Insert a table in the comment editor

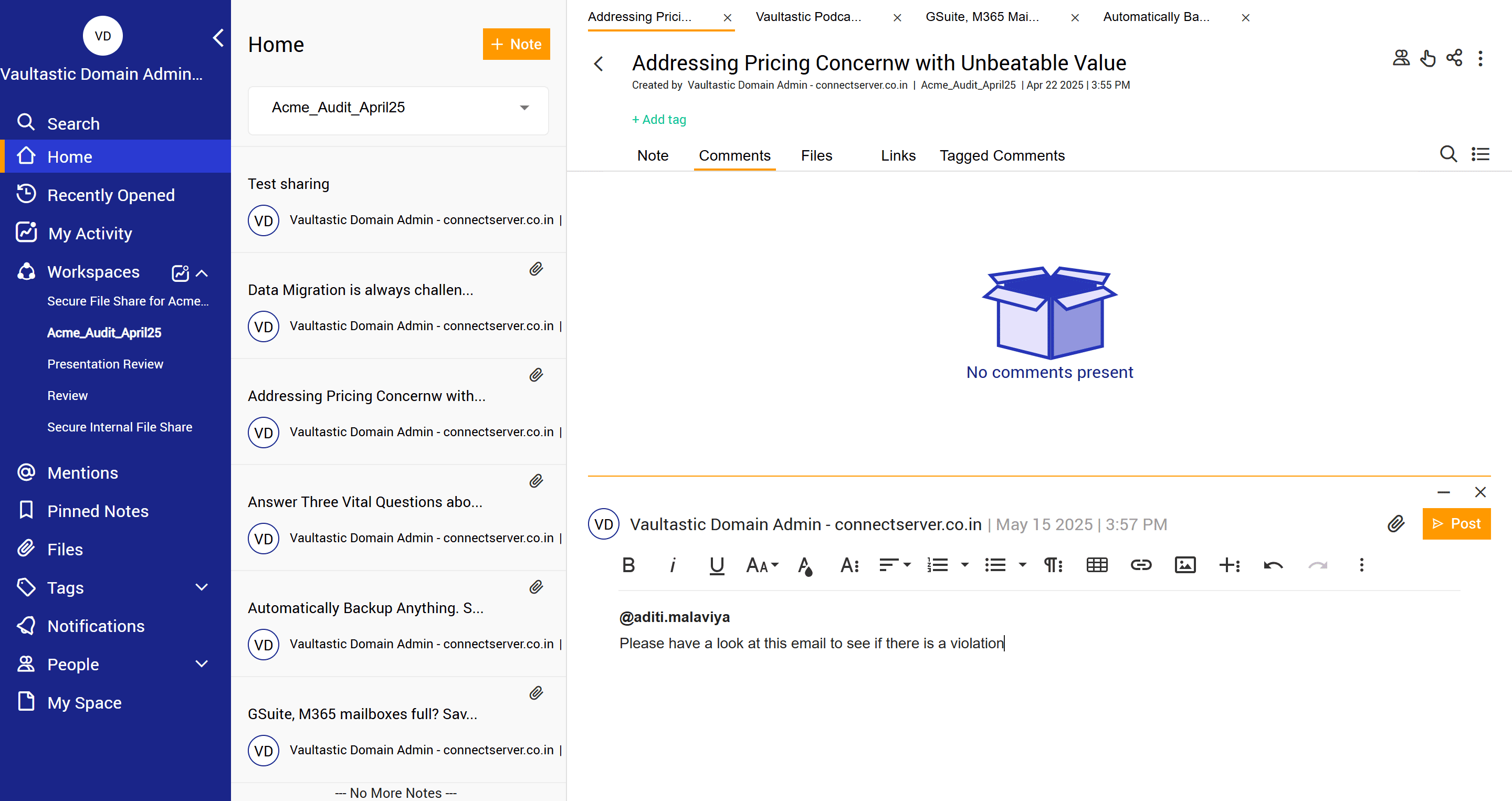click(x=1096, y=565)
